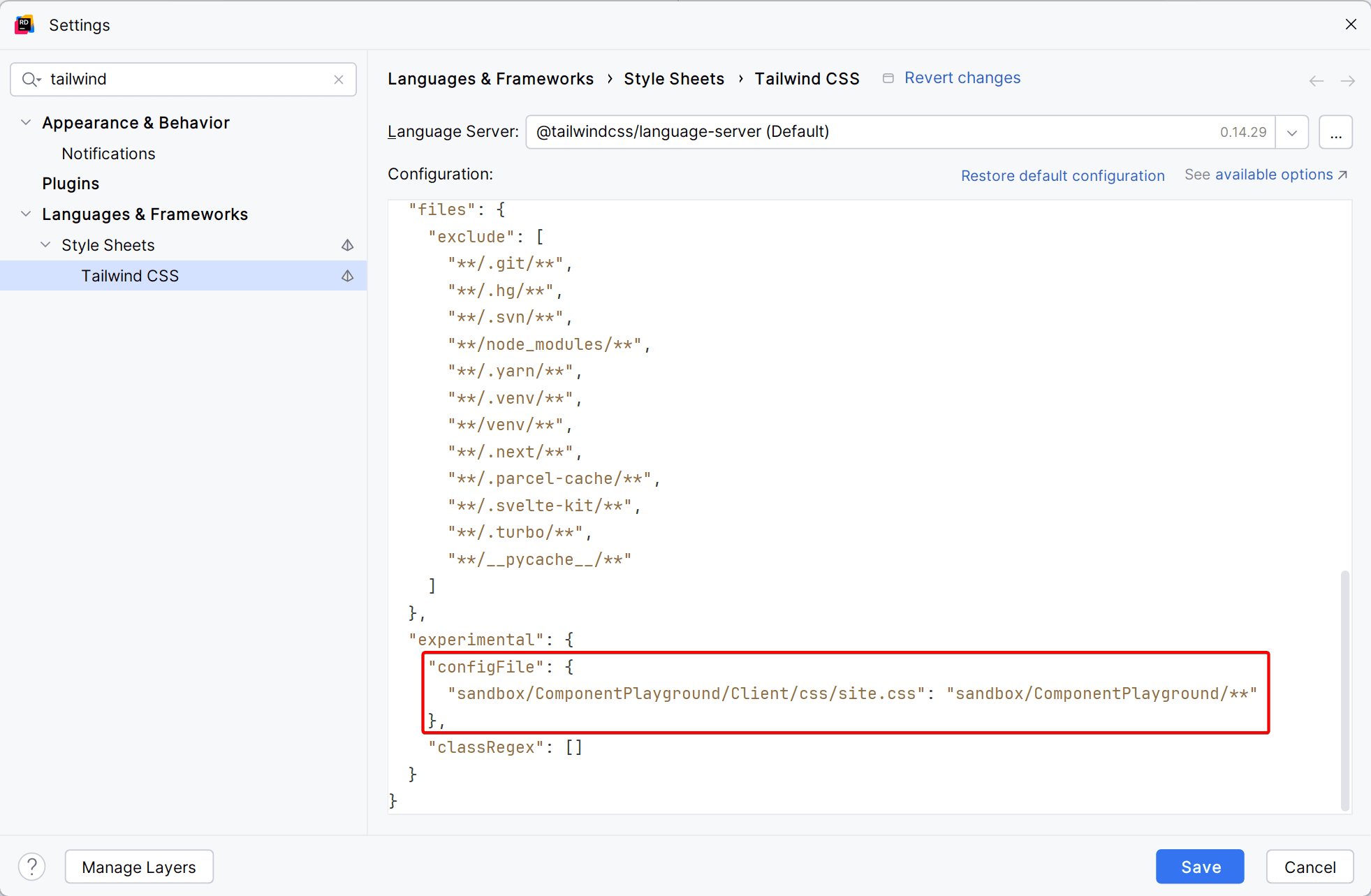Screen dimensions: 1371x896
Task: Click the browse ellipsis button for Language Server
Action: pyautogui.click(x=1335, y=132)
